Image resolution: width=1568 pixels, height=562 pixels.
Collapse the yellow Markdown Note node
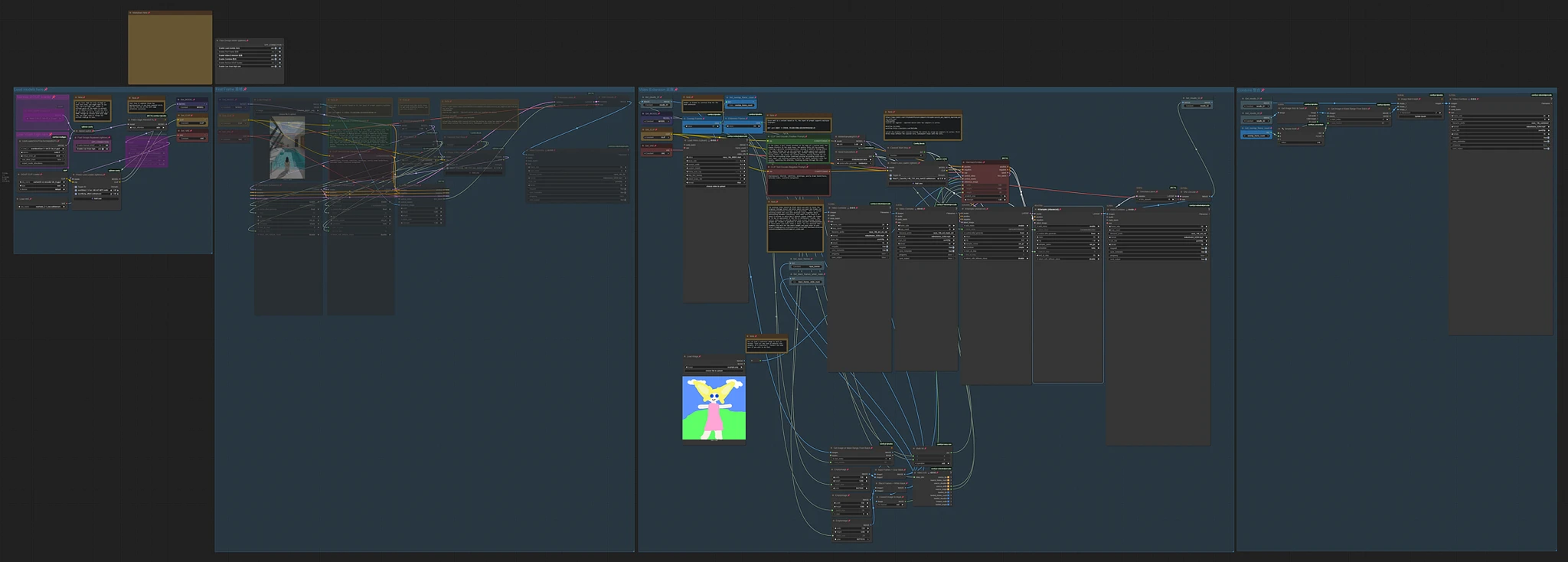tap(131, 13)
